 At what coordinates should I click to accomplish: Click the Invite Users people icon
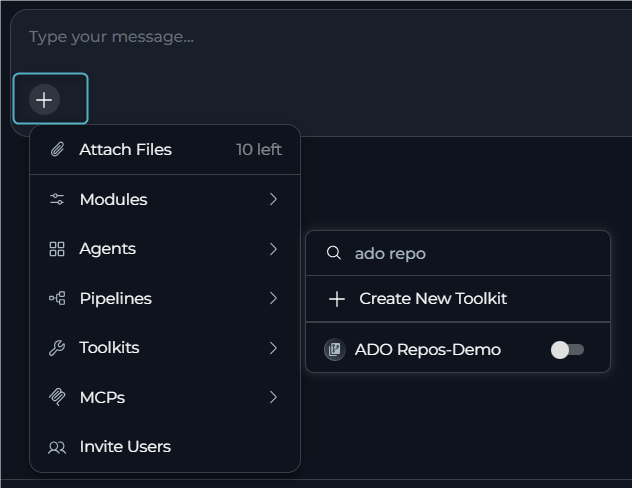point(57,447)
